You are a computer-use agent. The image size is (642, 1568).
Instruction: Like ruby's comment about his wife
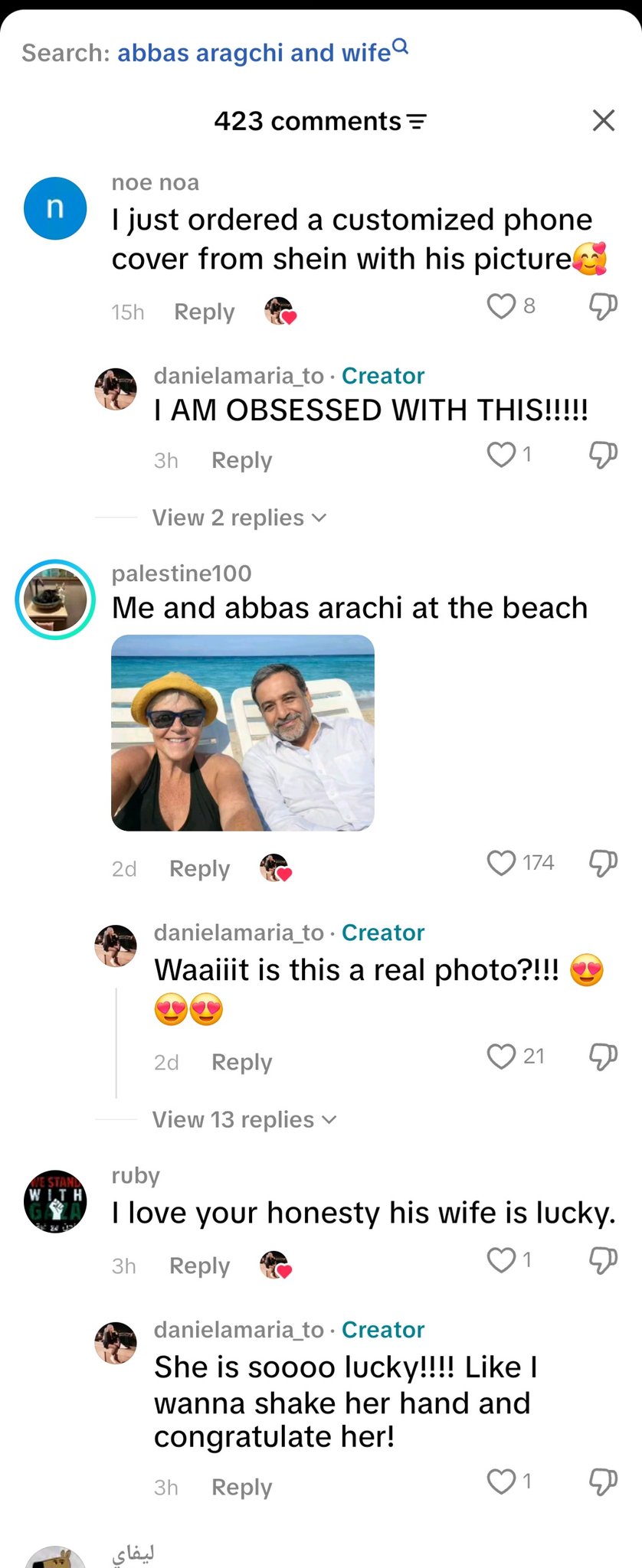click(x=501, y=1260)
